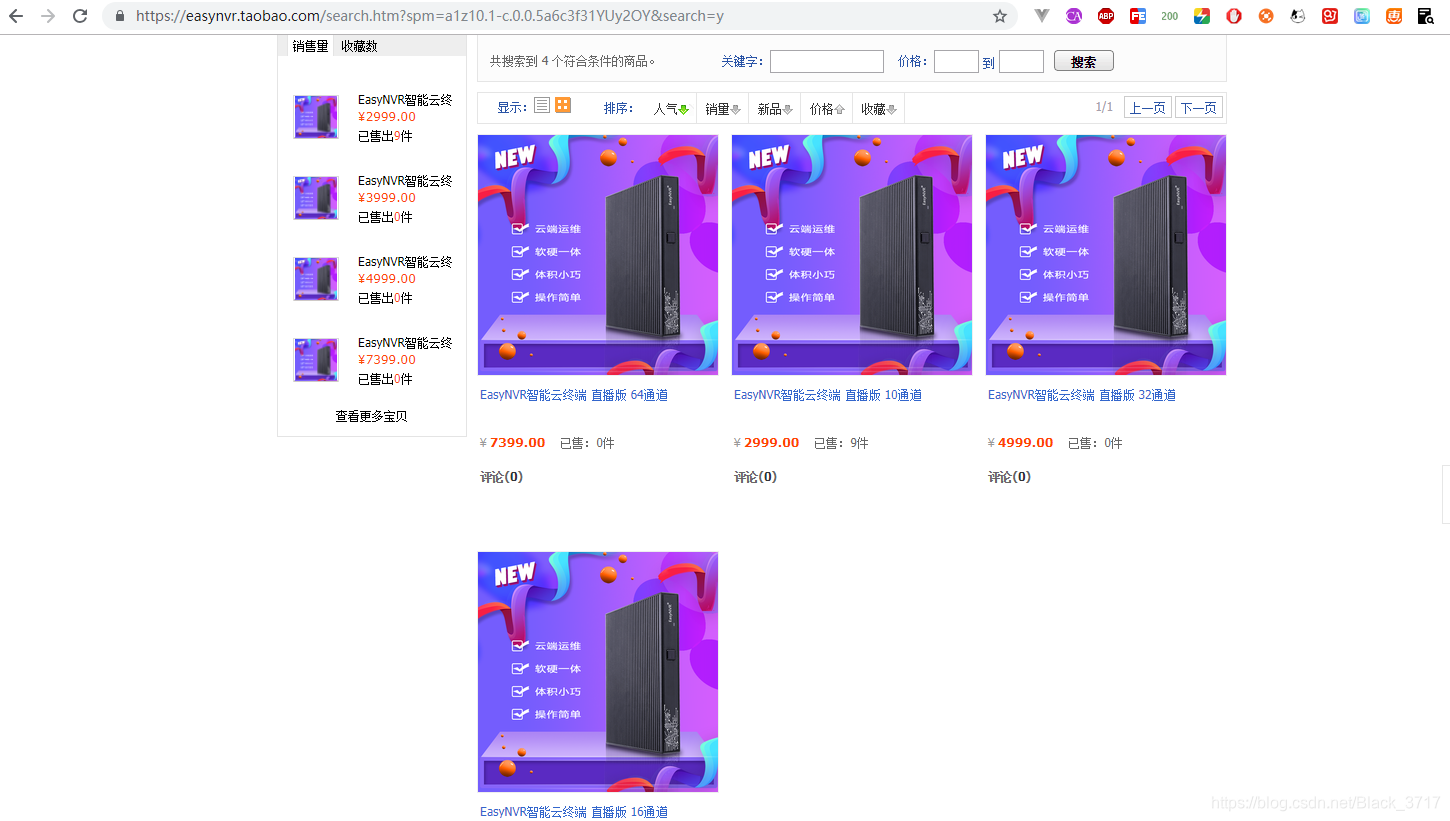Image resolution: width=1450 pixels, height=821 pixels.
Task: Click the 搜索 search button
Action: (x=1083, y=62)
